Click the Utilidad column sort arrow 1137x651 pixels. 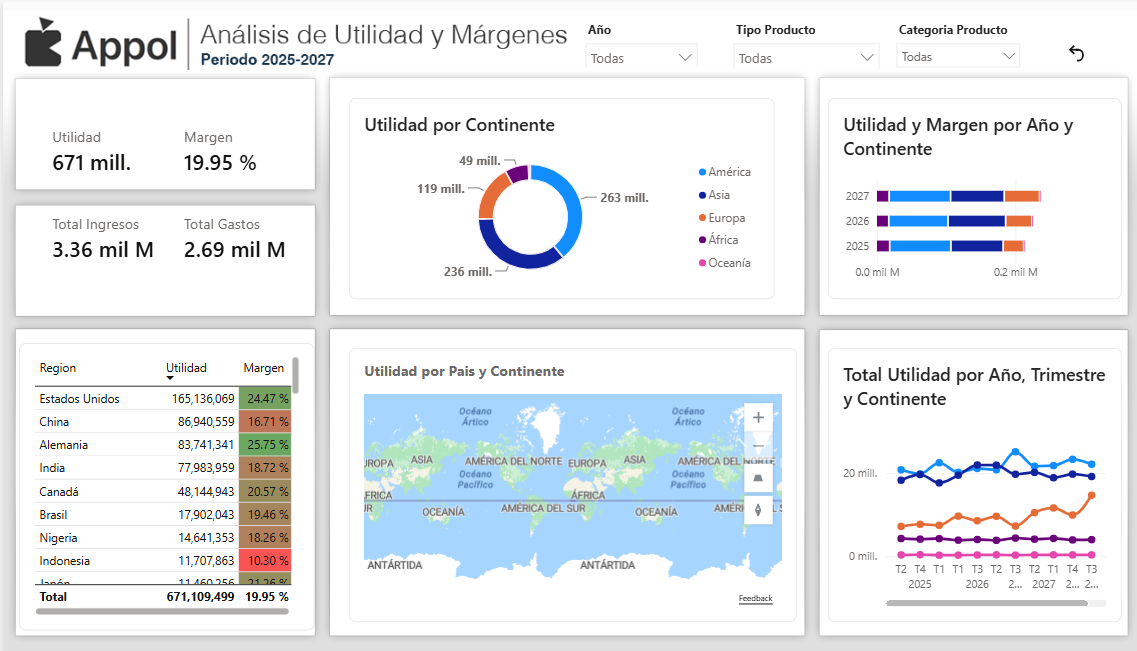[x=170, y=378]
